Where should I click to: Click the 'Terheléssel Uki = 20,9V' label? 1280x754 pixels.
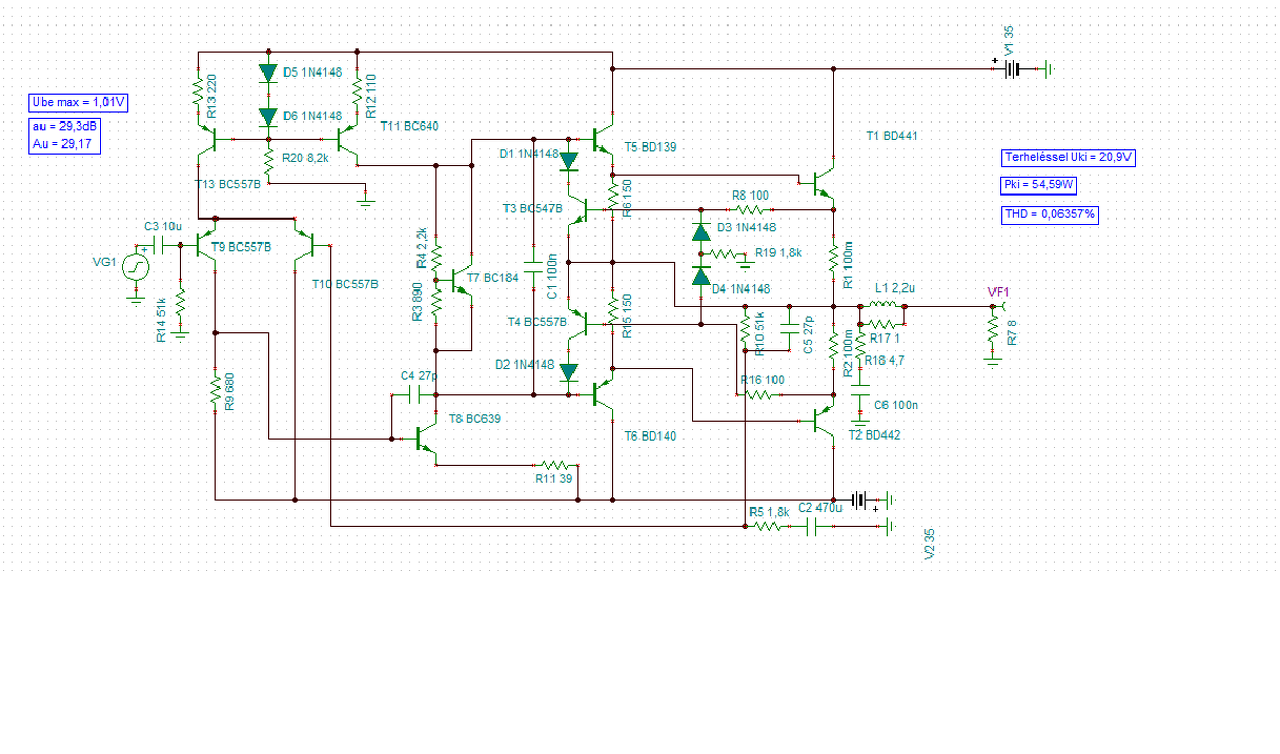point(1069,158)
